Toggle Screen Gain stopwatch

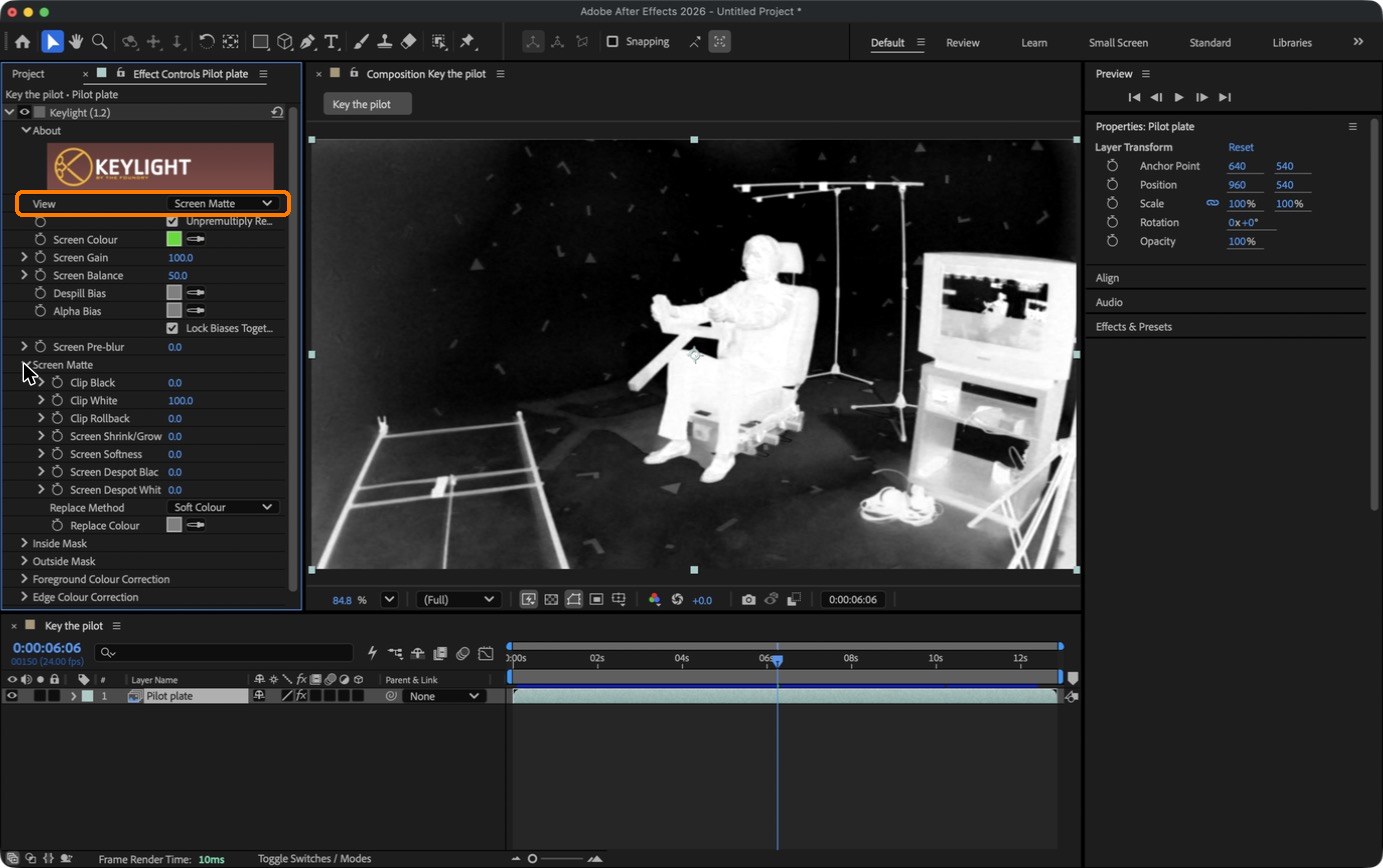tap(40, 258)
